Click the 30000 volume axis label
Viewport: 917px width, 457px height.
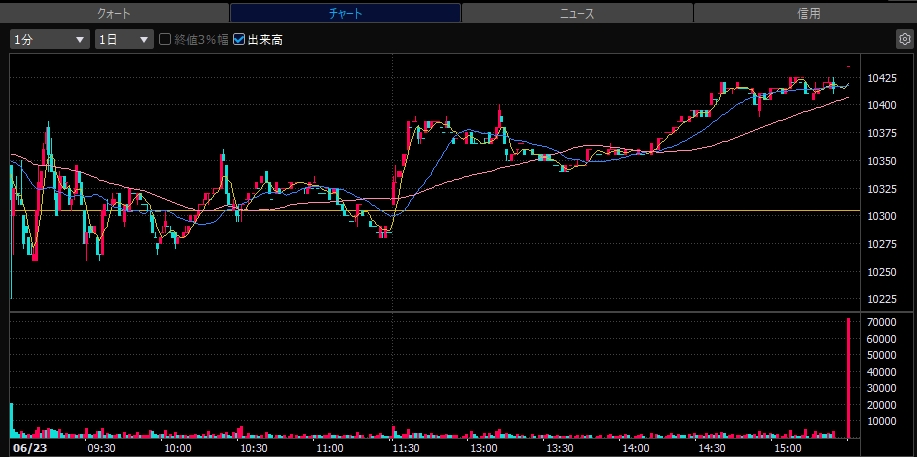coord(882,388)
